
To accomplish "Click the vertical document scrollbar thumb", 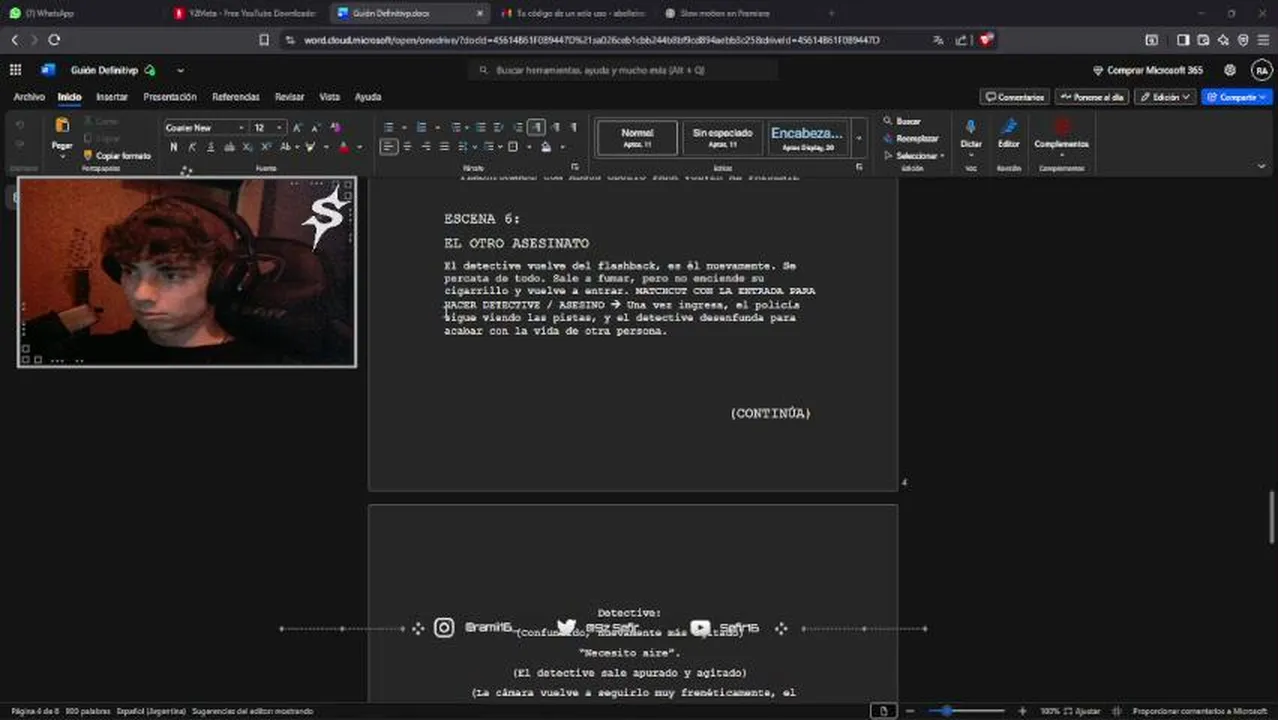I will pos(1272,518).
